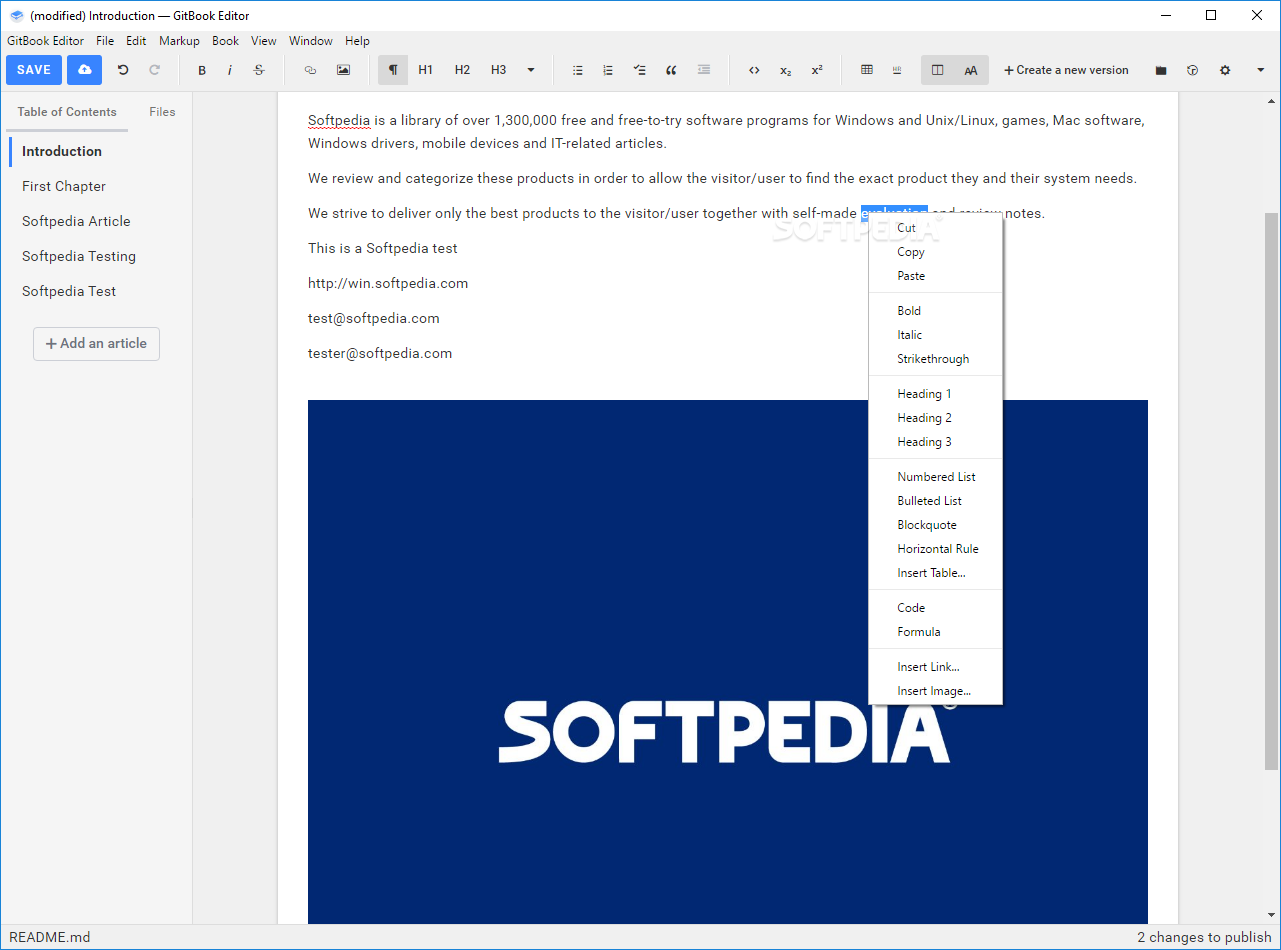Click the insert table toolbar icon
The height and width of the screenshot is (950, 1281).
pyautogui.click(x=867, y=70)
